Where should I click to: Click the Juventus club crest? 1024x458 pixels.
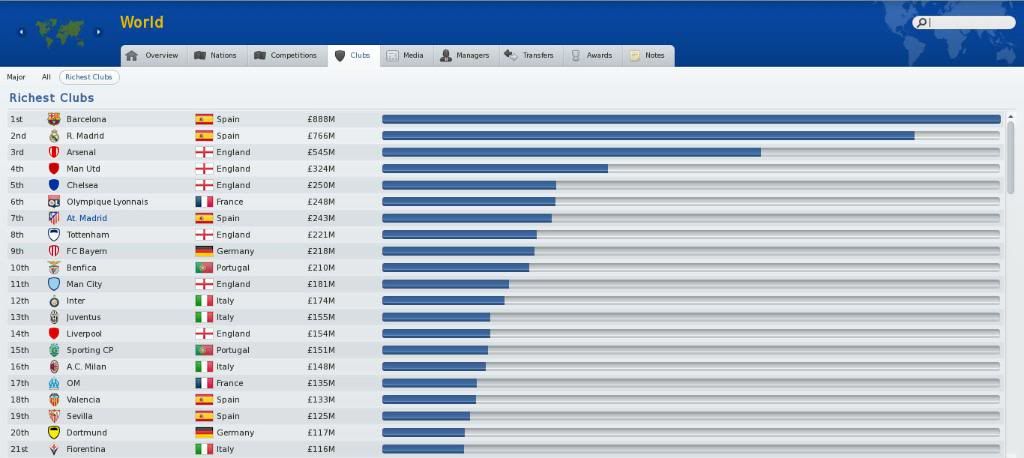pyautogui.click(x=54, y=317)
